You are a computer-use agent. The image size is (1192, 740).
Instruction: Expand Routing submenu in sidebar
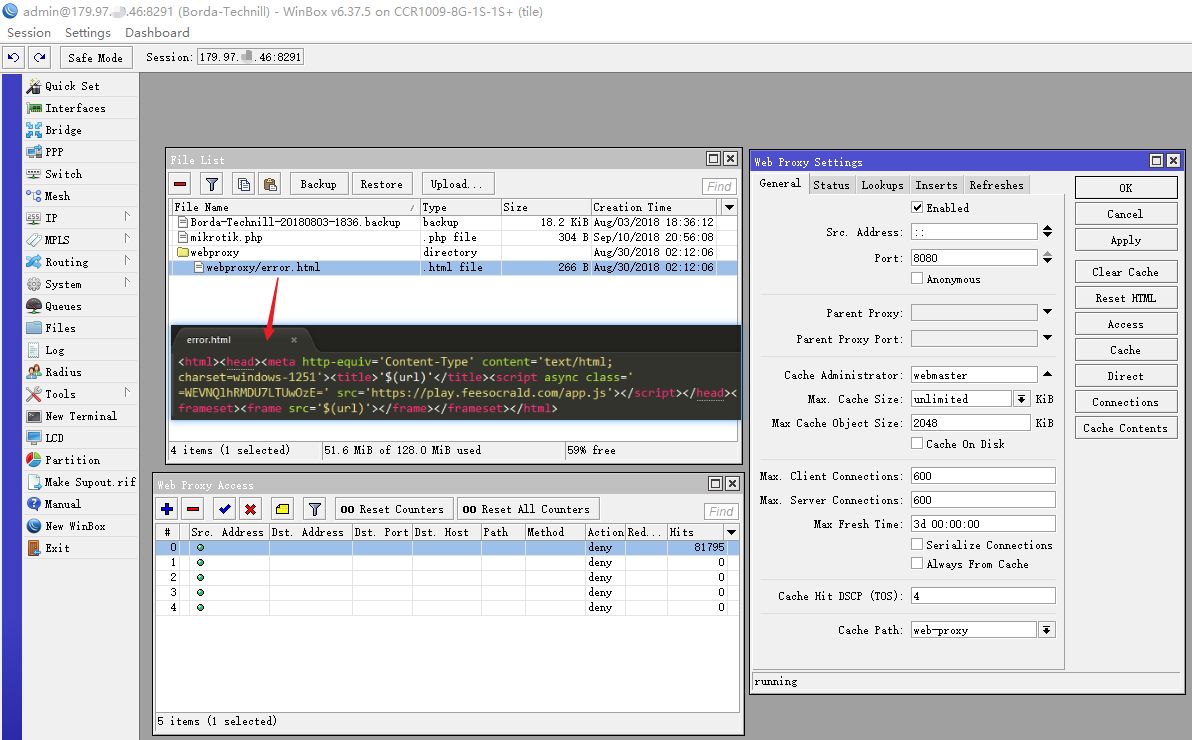click(x=127, y=262)
